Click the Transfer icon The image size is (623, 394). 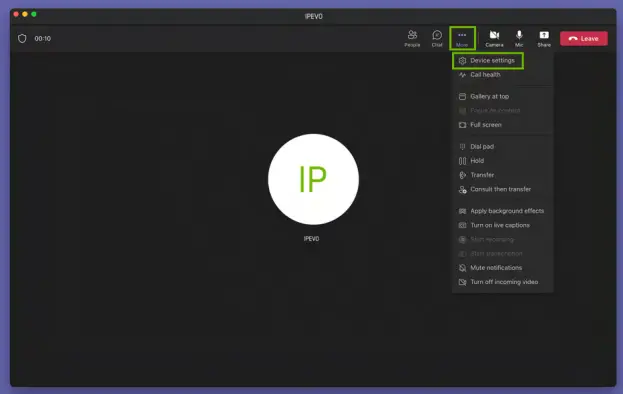pos(462,175)
